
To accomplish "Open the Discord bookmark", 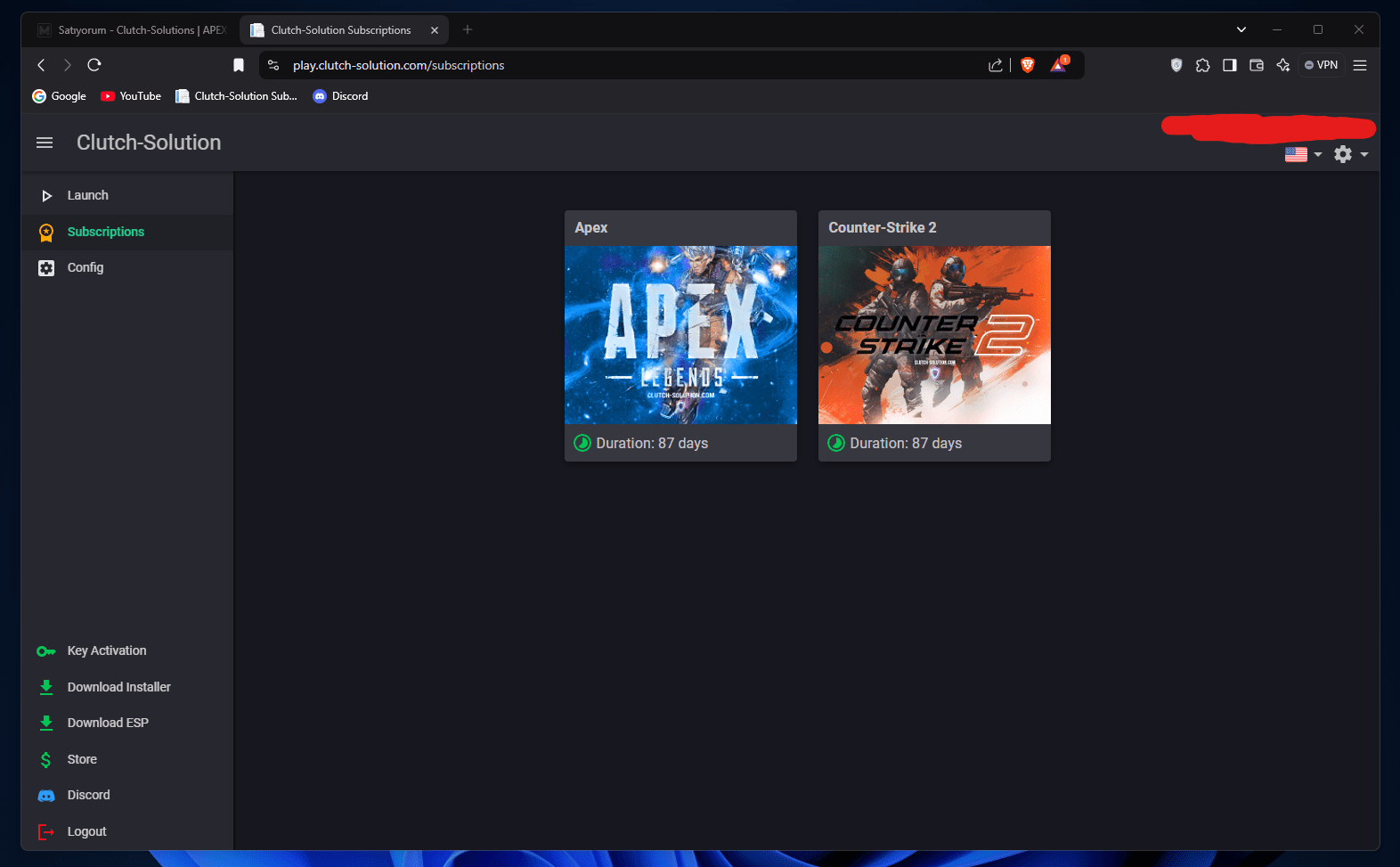I will point(340,96).
